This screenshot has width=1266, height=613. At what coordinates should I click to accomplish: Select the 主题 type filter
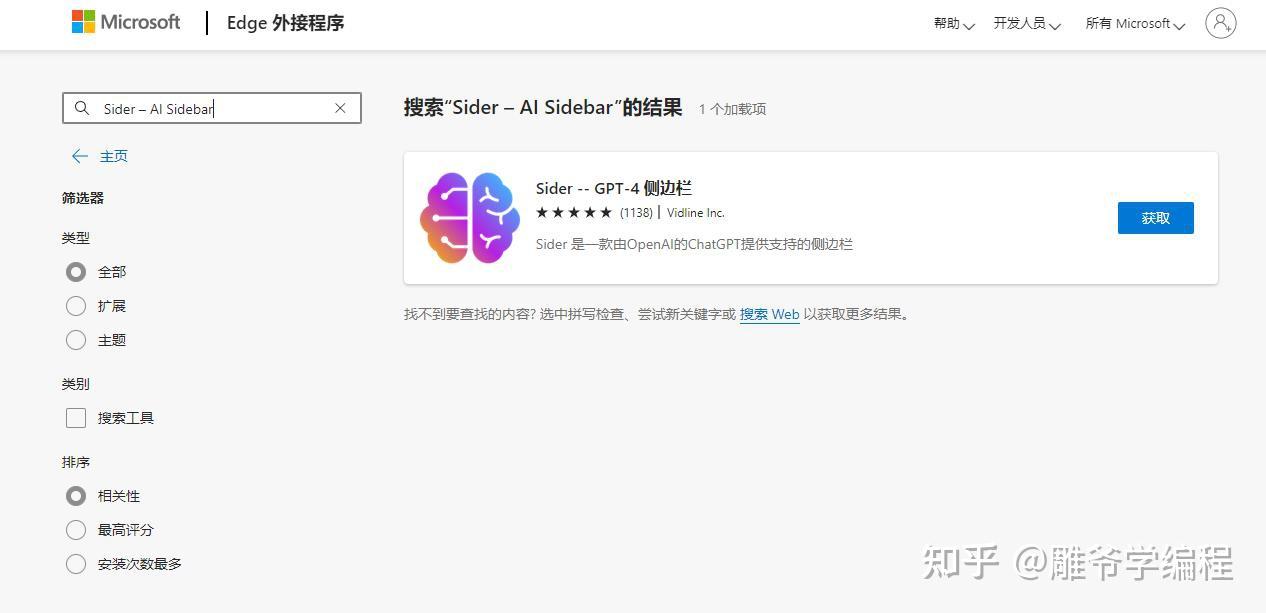(76, 340)
